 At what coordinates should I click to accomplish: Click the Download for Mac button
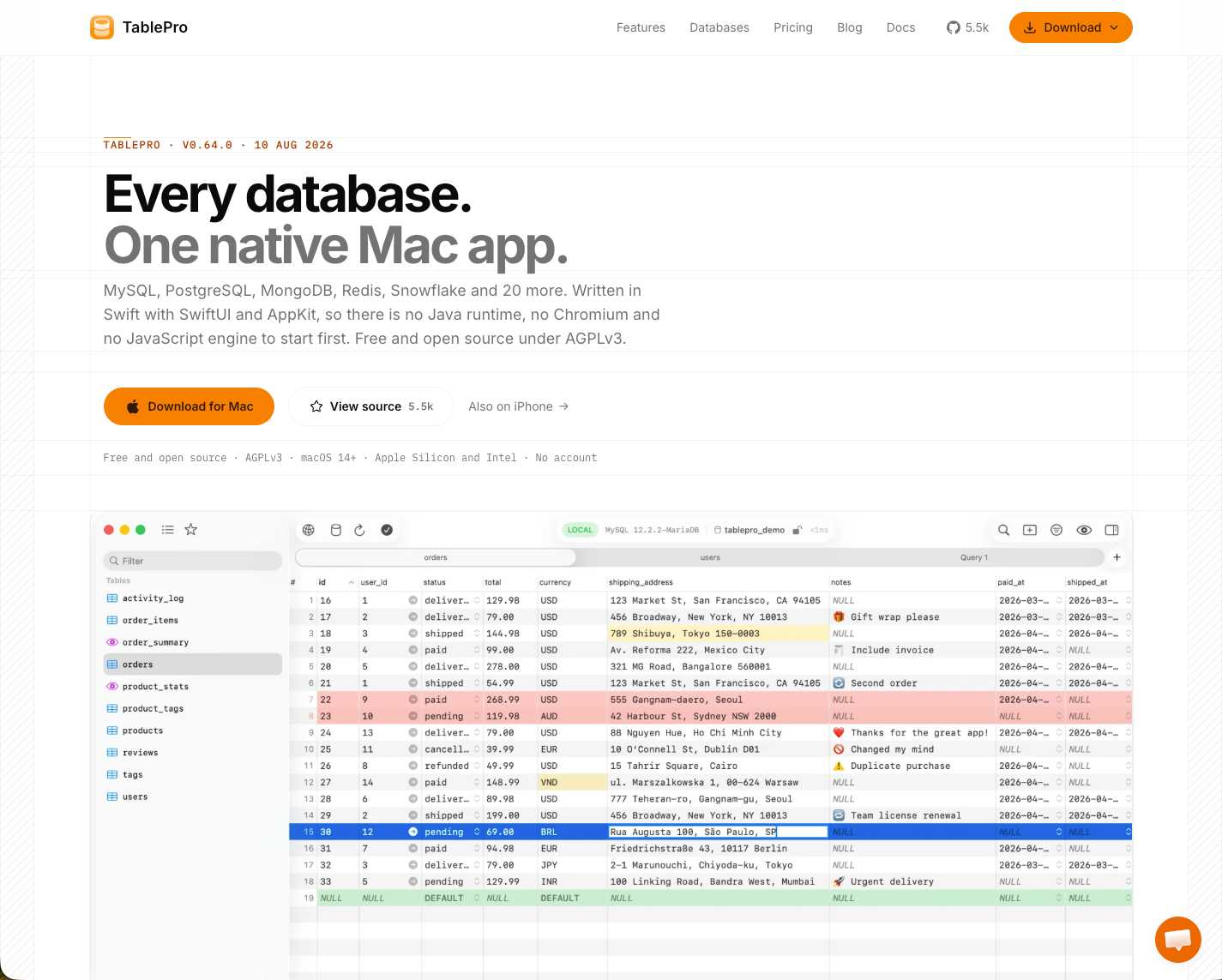189,406
